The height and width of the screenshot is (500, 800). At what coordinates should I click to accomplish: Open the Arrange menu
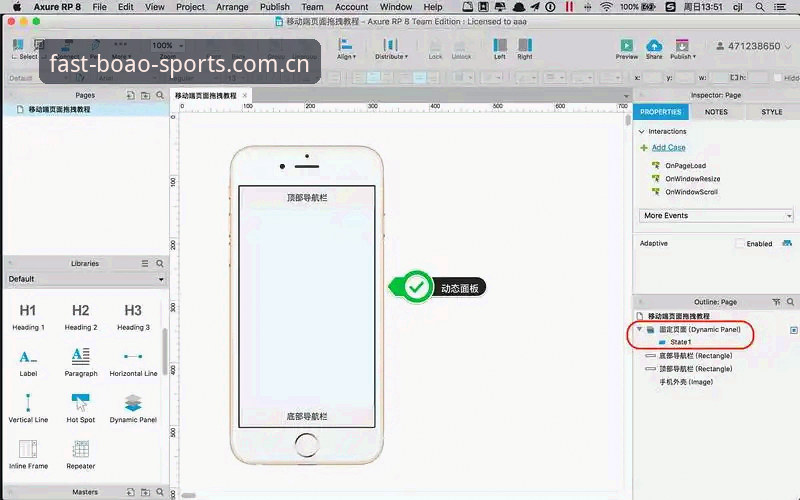[232, 7]
